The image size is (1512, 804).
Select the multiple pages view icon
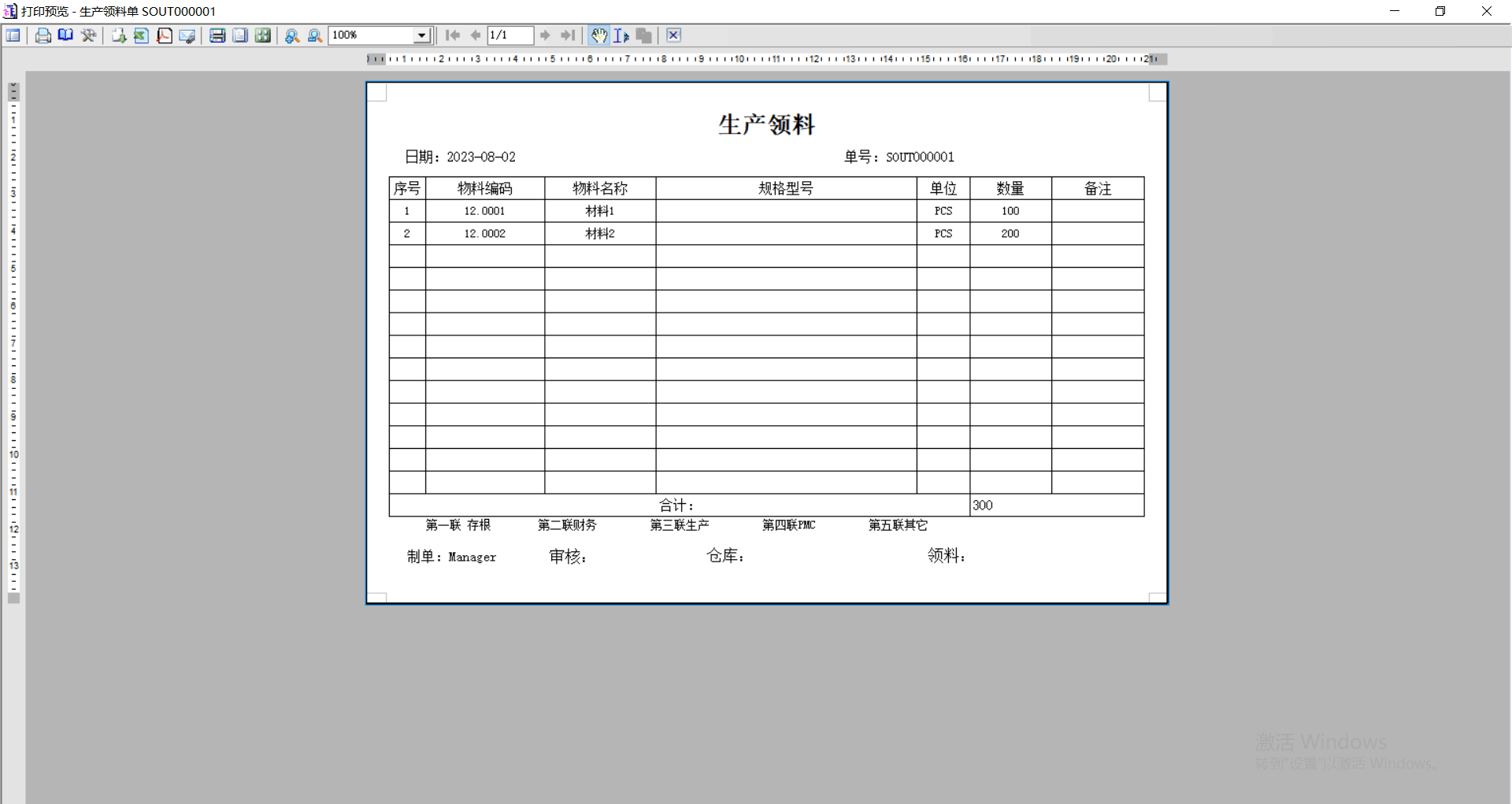tap(263, 35)
